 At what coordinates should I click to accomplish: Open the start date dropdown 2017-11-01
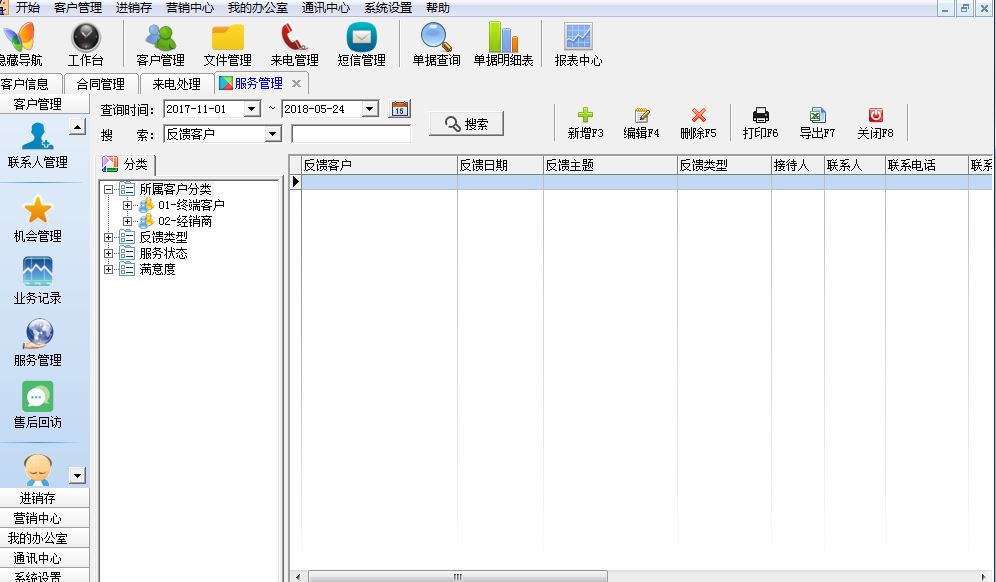tap(252, 109)
